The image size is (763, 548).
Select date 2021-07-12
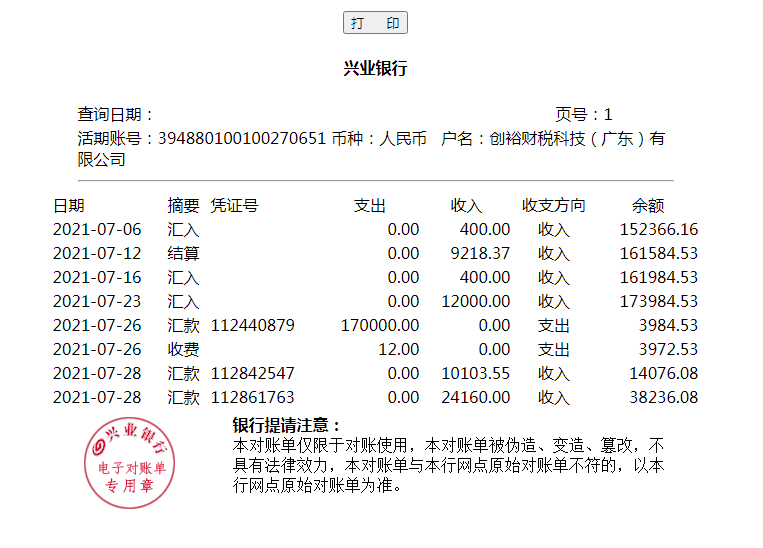pyautogui.click(x=97, y=254)
